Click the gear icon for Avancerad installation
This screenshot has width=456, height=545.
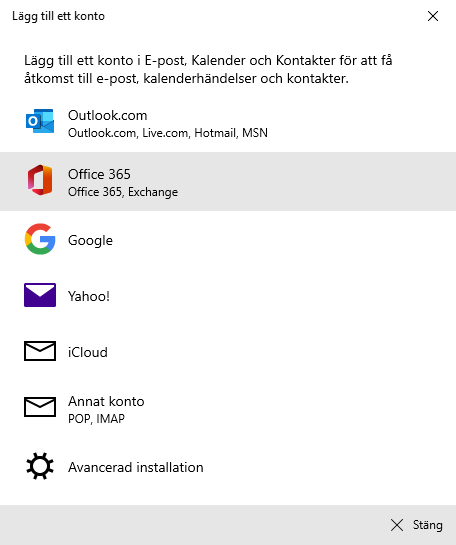(x=40, y=466)
